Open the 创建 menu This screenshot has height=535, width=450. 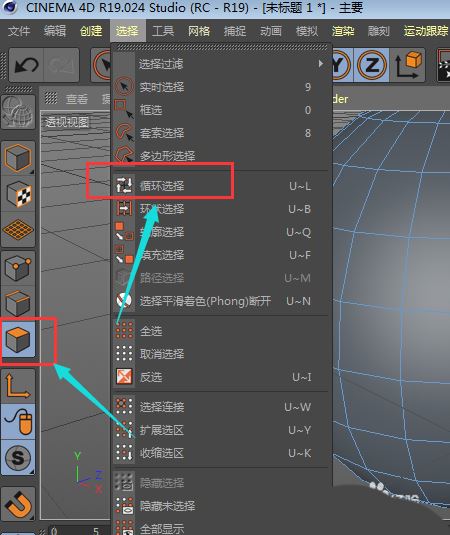pyautogui.click(x=91, y=31)
